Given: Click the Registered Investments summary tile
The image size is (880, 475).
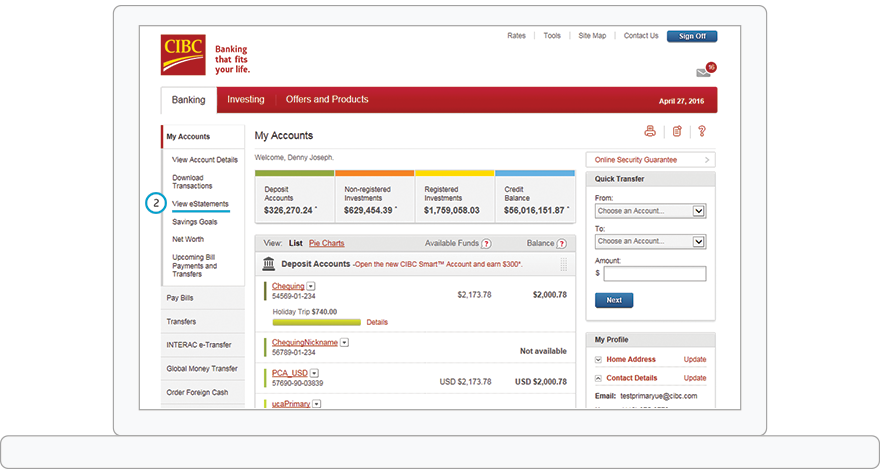Looking at the screenshot, I should coord(455,197).
